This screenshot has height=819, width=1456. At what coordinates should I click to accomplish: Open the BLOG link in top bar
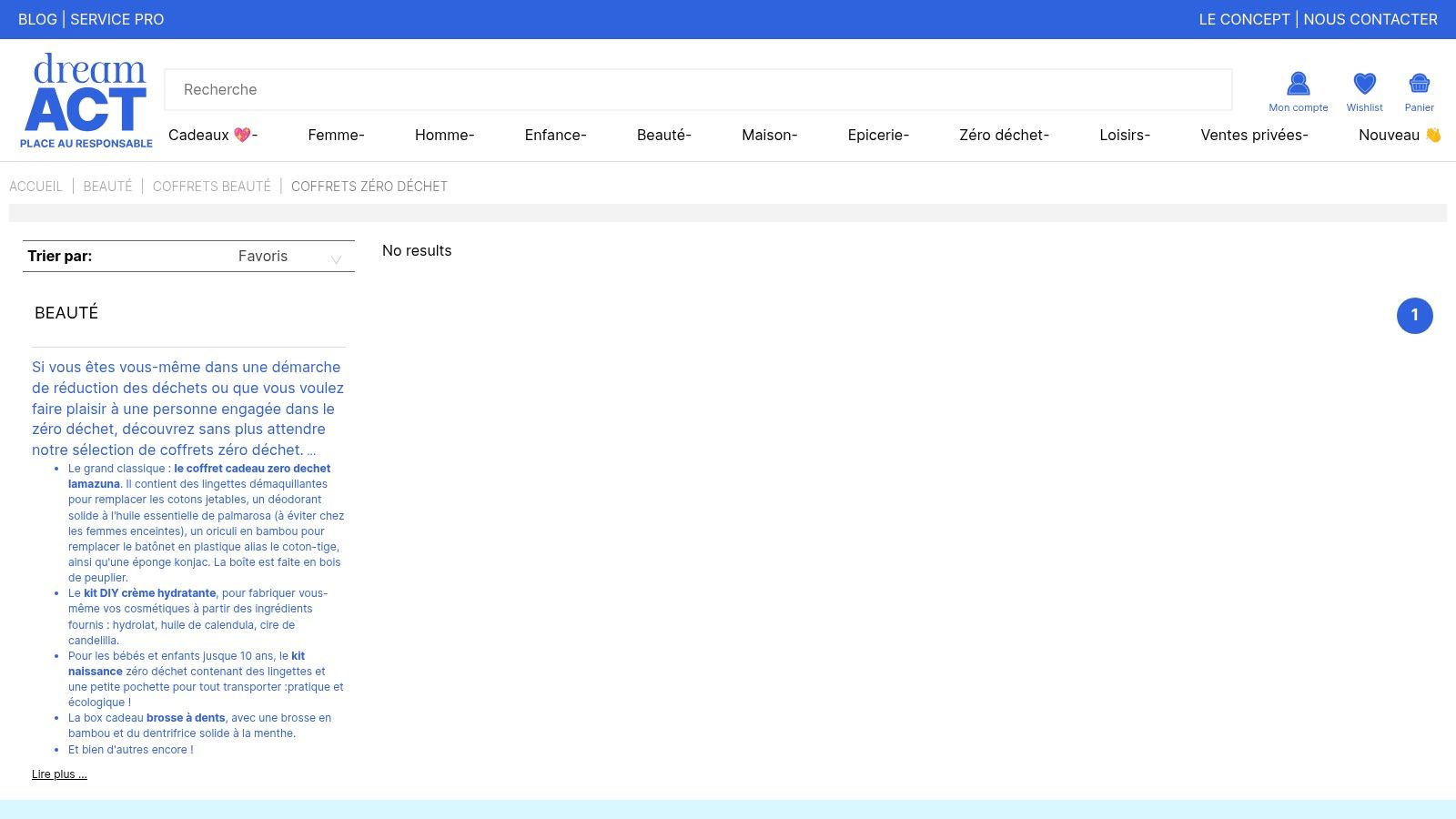(x=37, y=19)
